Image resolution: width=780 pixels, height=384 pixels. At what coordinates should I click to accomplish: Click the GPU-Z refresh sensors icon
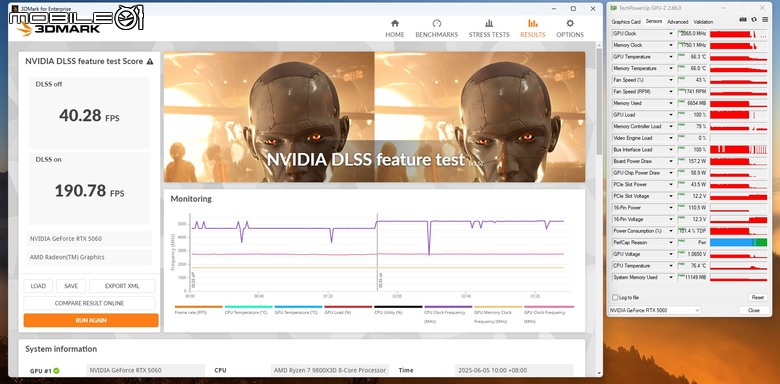click(754, 19)
